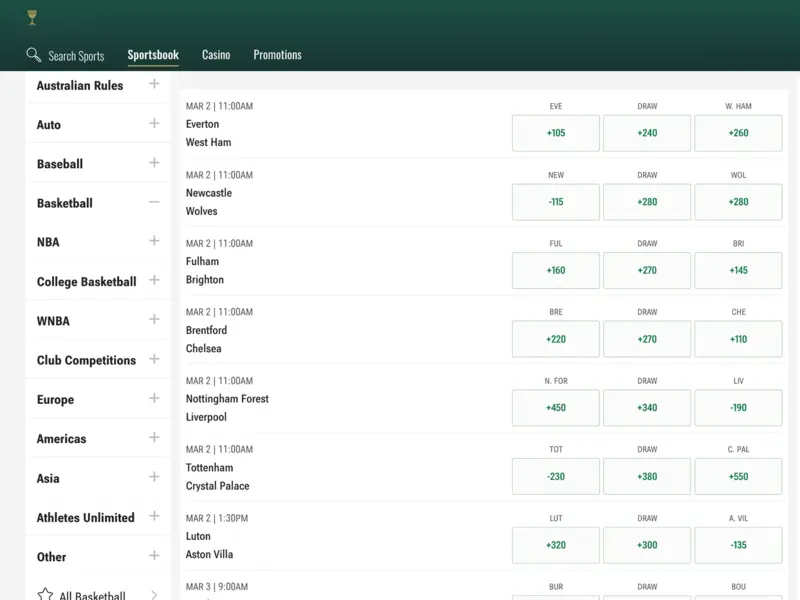
Task: Expand the NBA plus icon
Action: (x=154, y=241)
